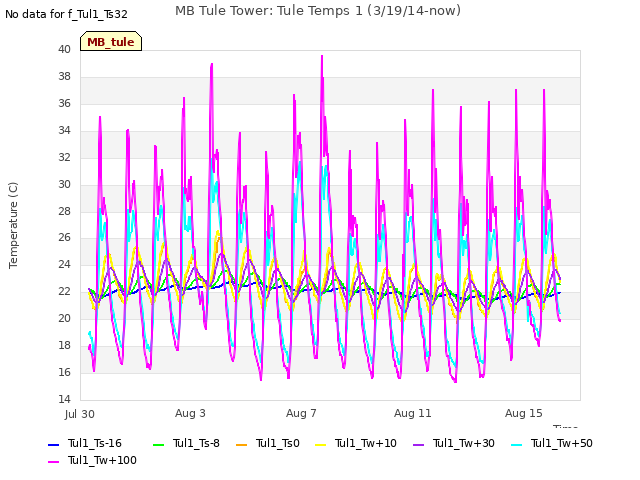Viewport: 640px width, 480px height.
Task: Click the y-axis tick label 18
Action: [x=64, y=345]
